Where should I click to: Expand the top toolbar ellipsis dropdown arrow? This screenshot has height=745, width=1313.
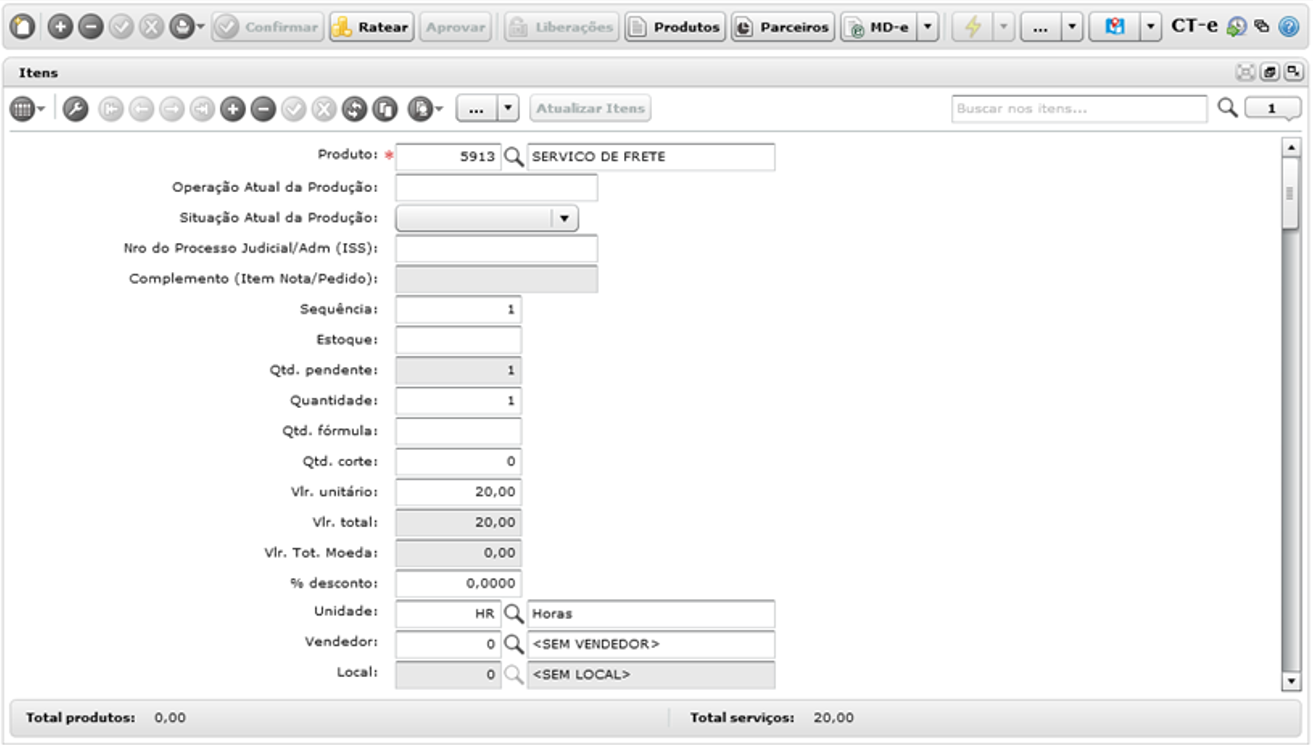[1072, 27]
